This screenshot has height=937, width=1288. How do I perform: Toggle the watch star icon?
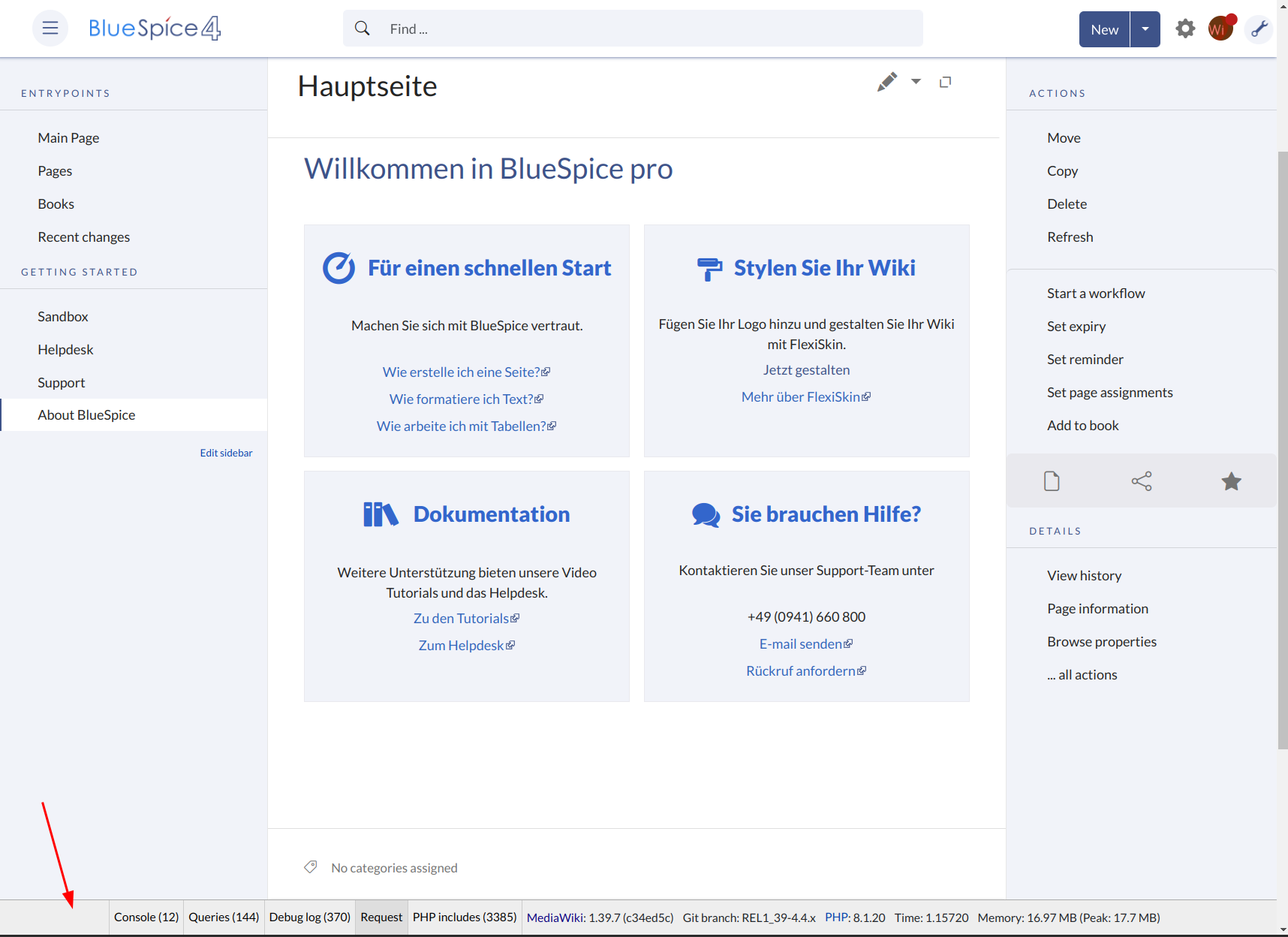1231,481
